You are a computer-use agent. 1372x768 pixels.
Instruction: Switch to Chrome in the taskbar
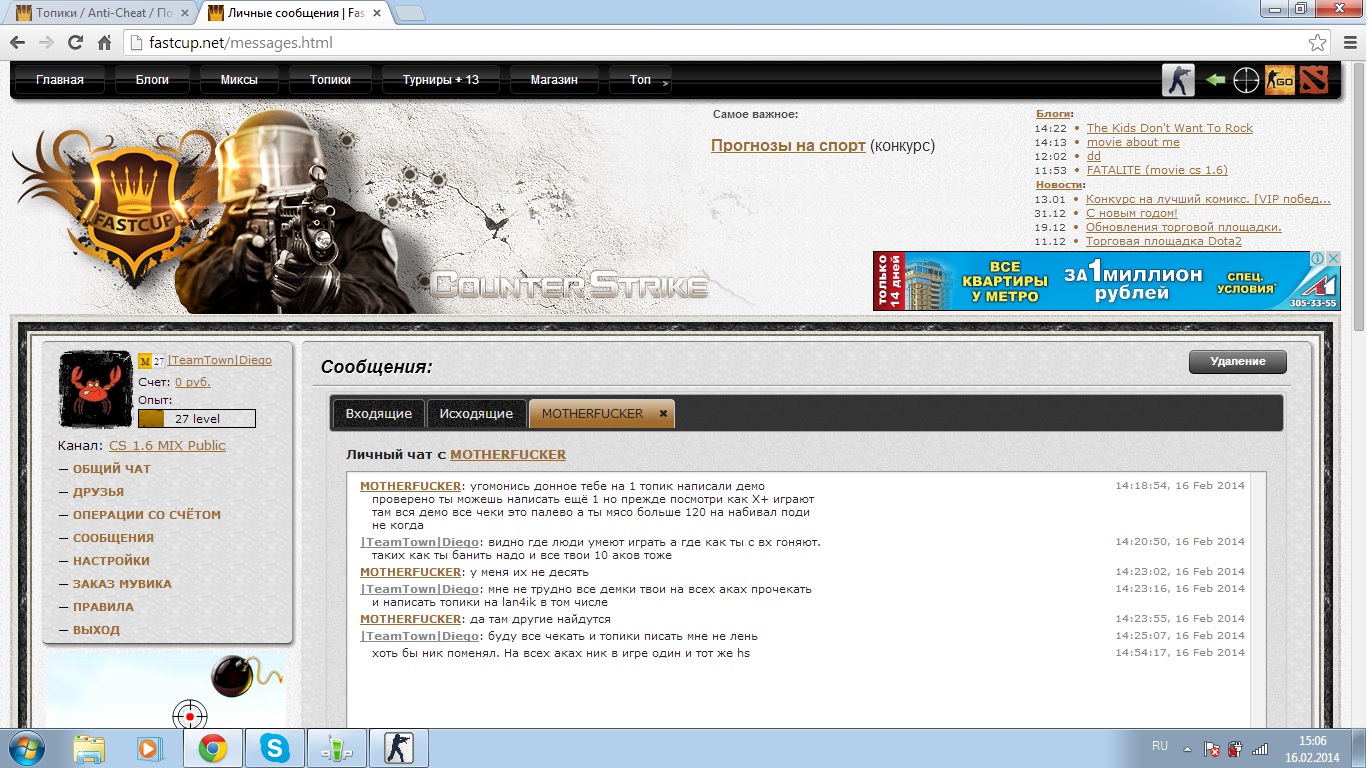click(212, 748)
